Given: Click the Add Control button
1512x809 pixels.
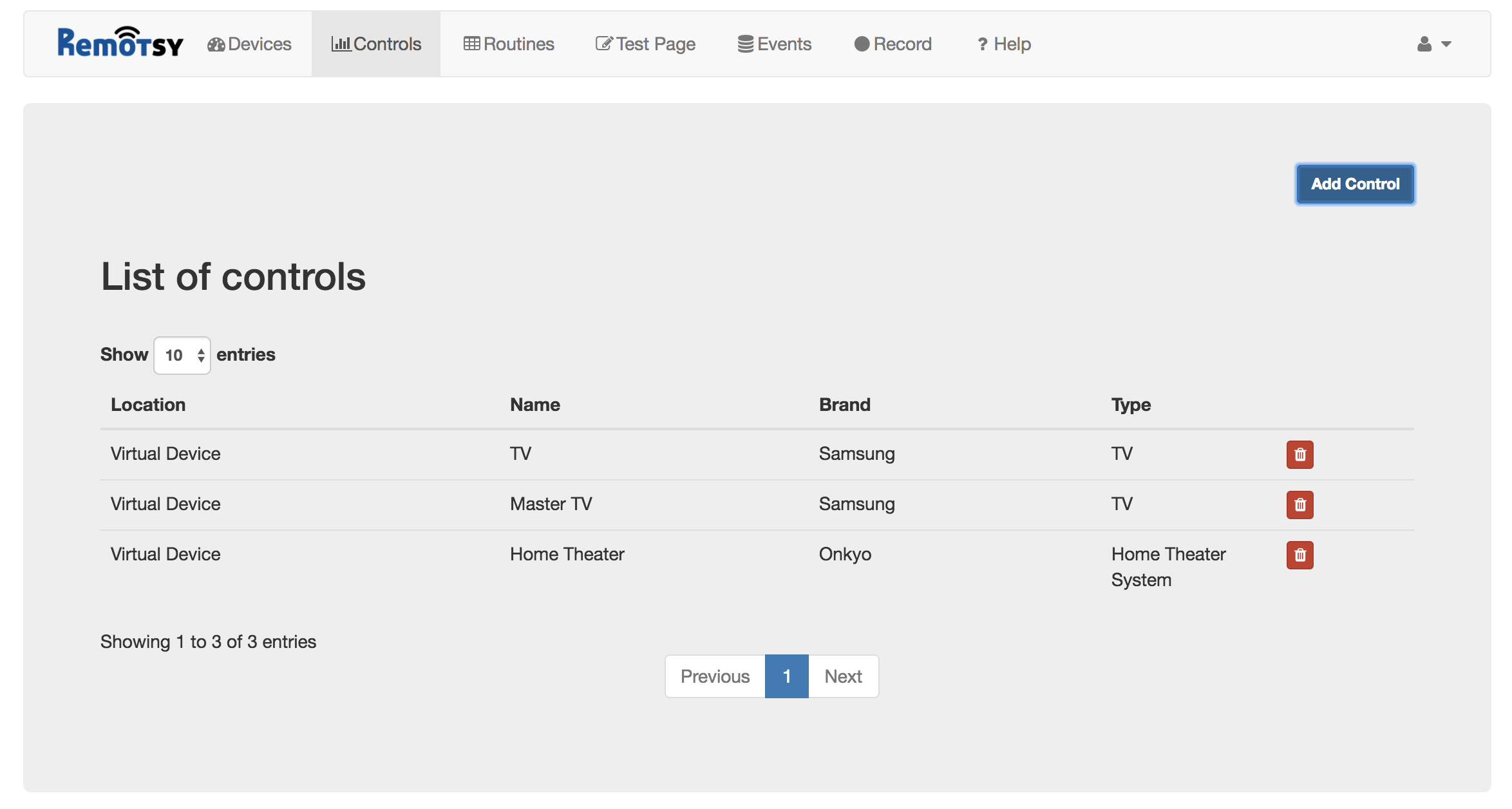Looking at the screenshot, I should (1355, 184).
